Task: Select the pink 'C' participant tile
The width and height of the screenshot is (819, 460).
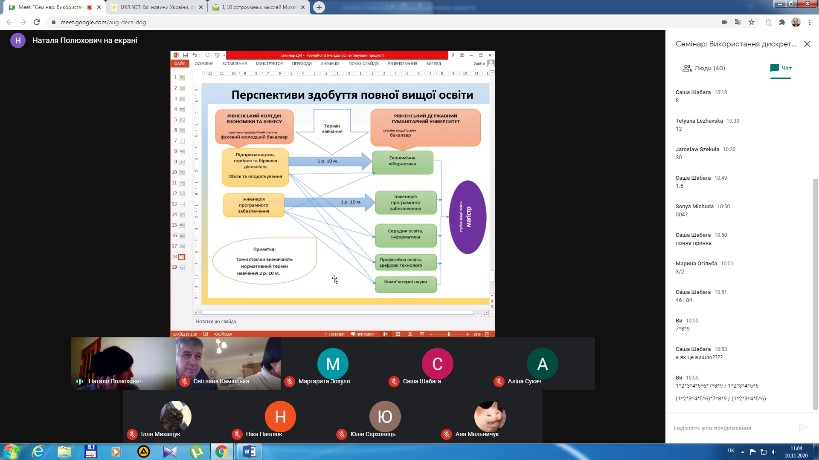Action: coord(437,363)
